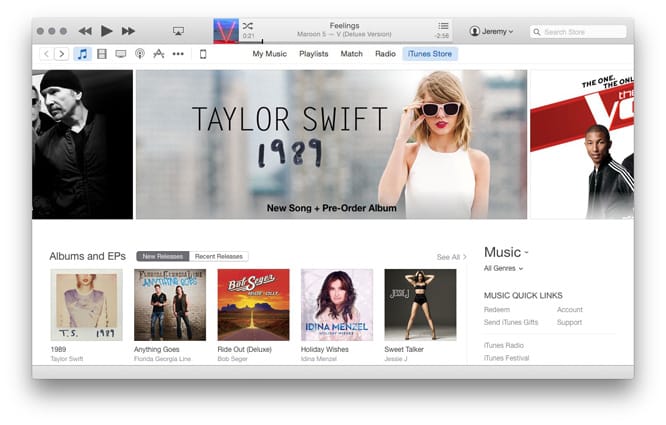Open the Up Next list icon
The height and width of the screenshot is (425, 666).
pyautogui.click(x=443, y=26)
